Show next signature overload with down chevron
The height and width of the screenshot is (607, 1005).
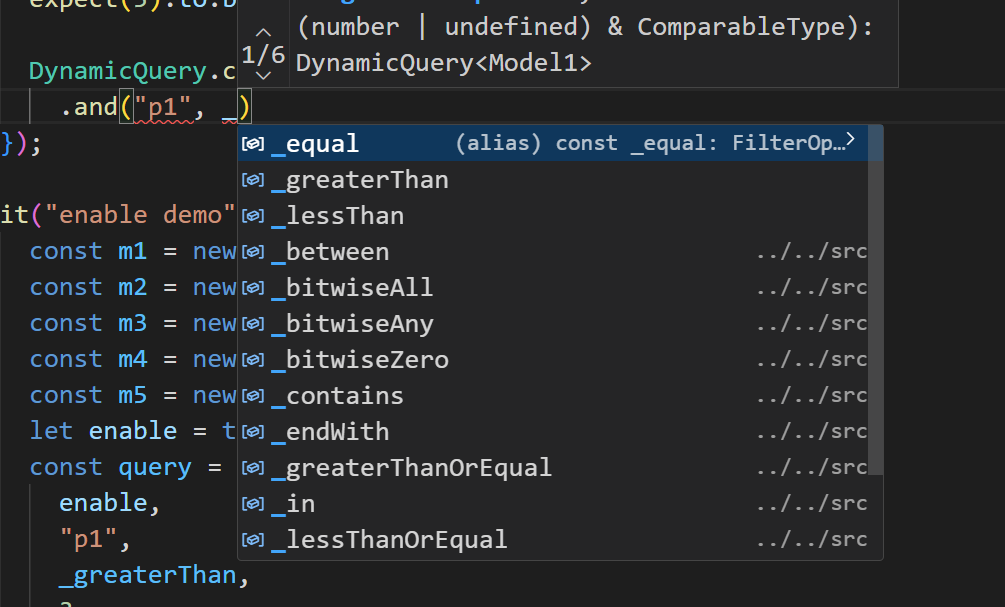[x=263, y=76]
